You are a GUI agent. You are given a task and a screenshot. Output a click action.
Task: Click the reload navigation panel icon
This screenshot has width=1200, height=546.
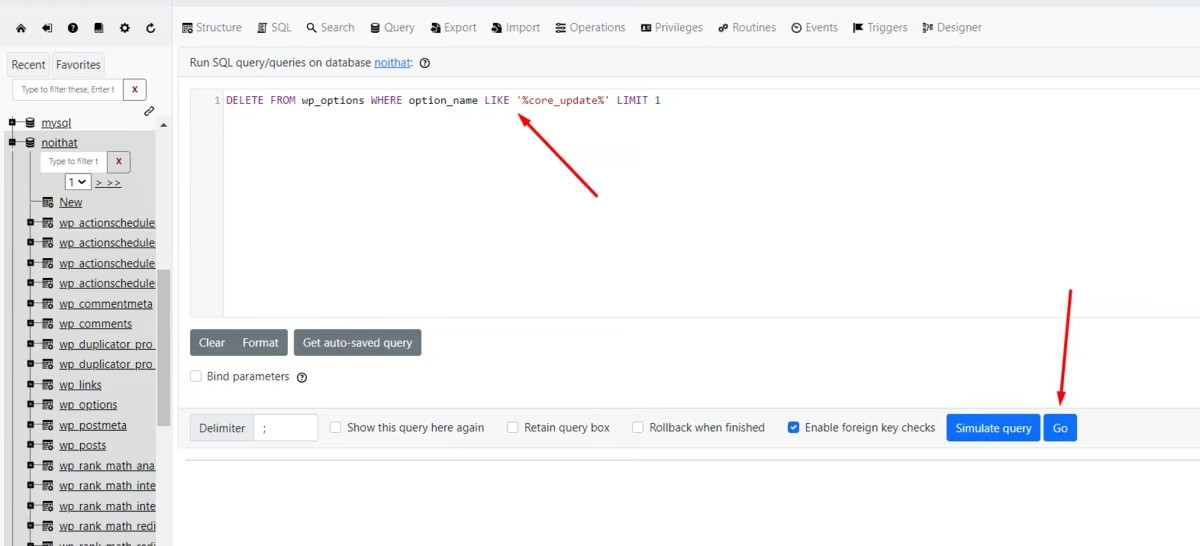coord(150,28)
